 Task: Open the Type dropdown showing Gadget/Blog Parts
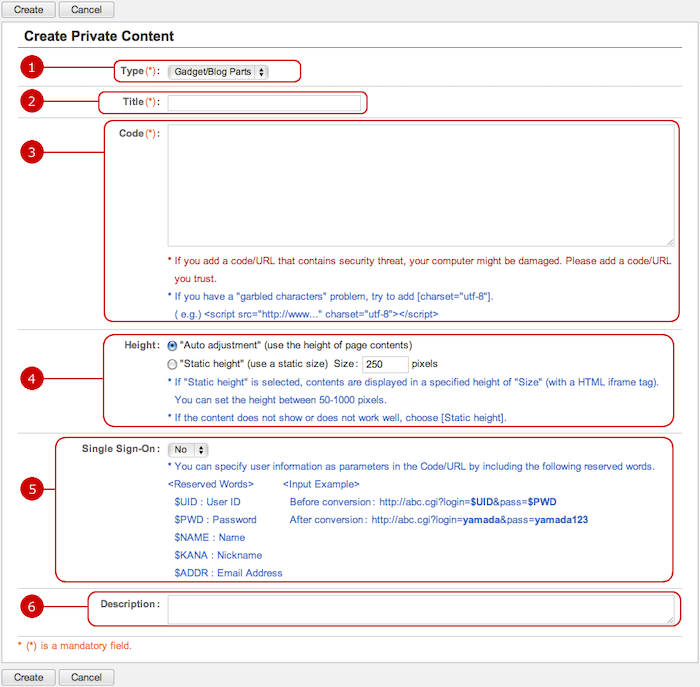click(218, 71)
